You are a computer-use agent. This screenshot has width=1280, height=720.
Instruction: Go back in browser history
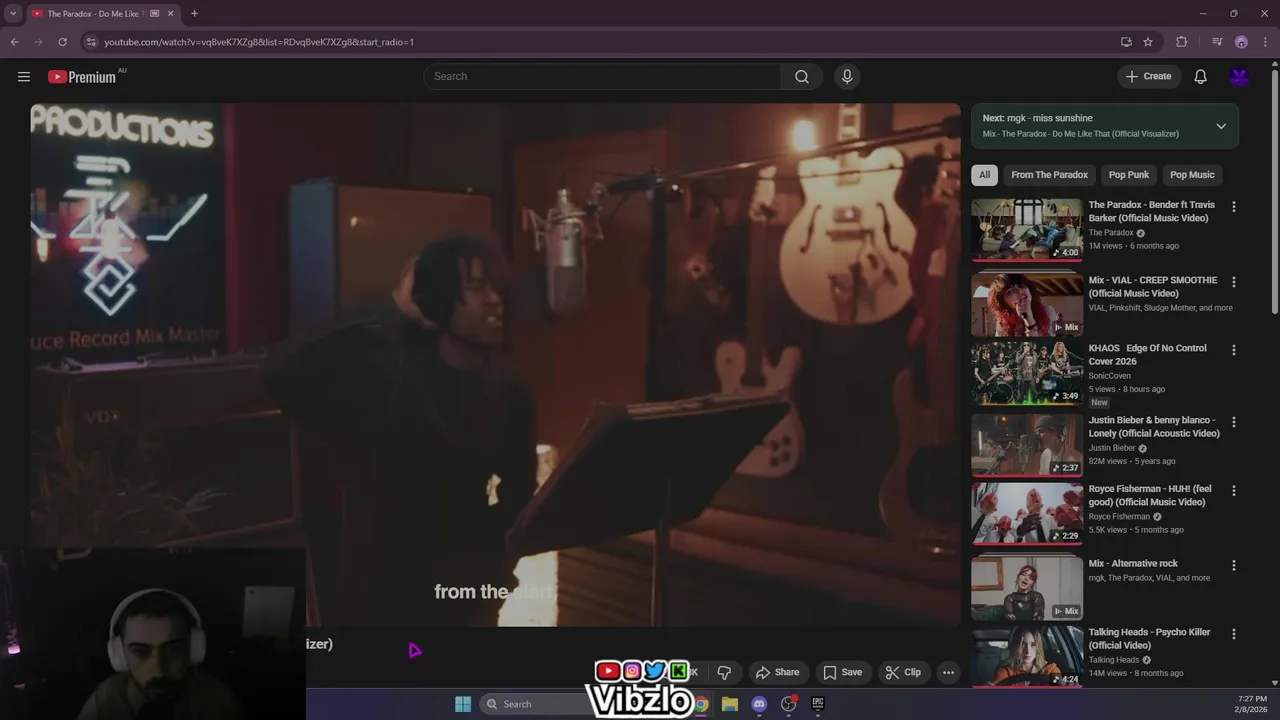coord(14,42)
